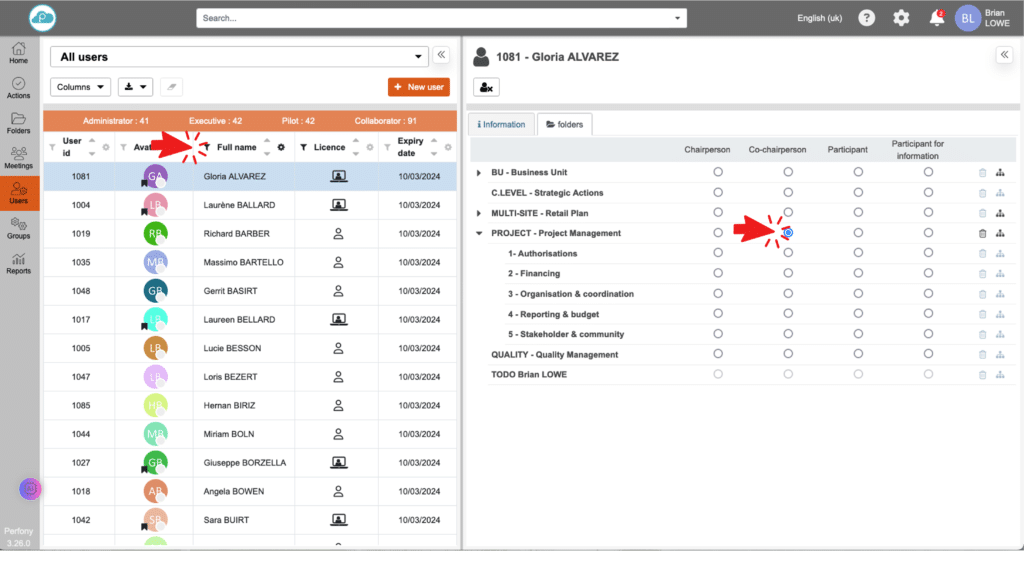Select Co-chairperson radio for 2 - Financing
1024x576 pixels.
tap(788, 273)
